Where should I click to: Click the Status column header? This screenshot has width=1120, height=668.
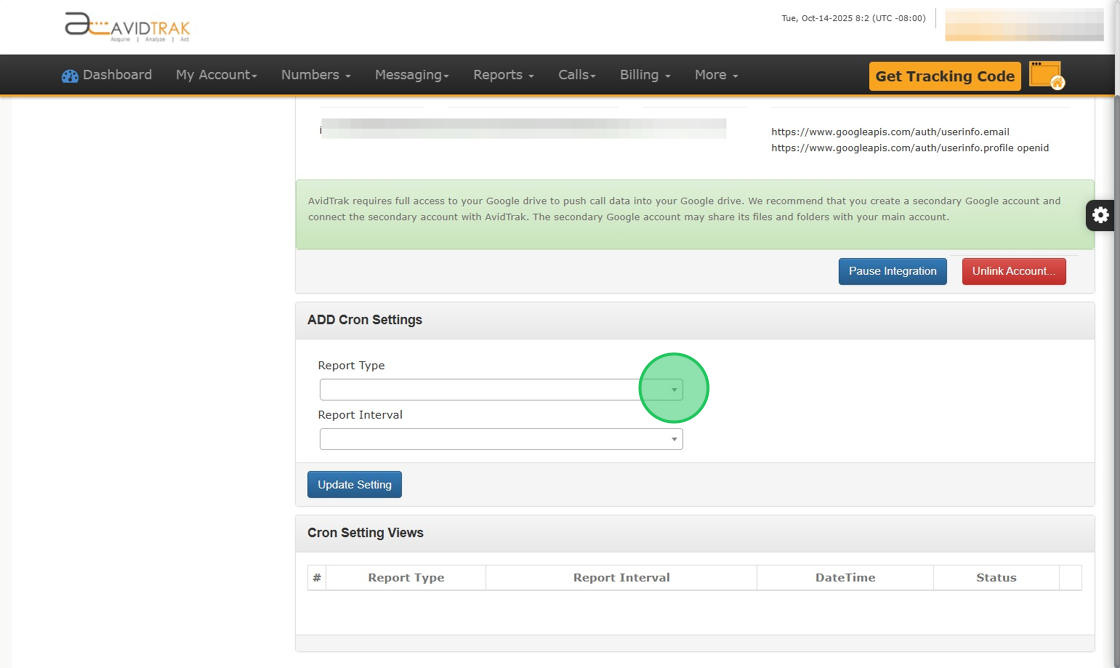996,577
